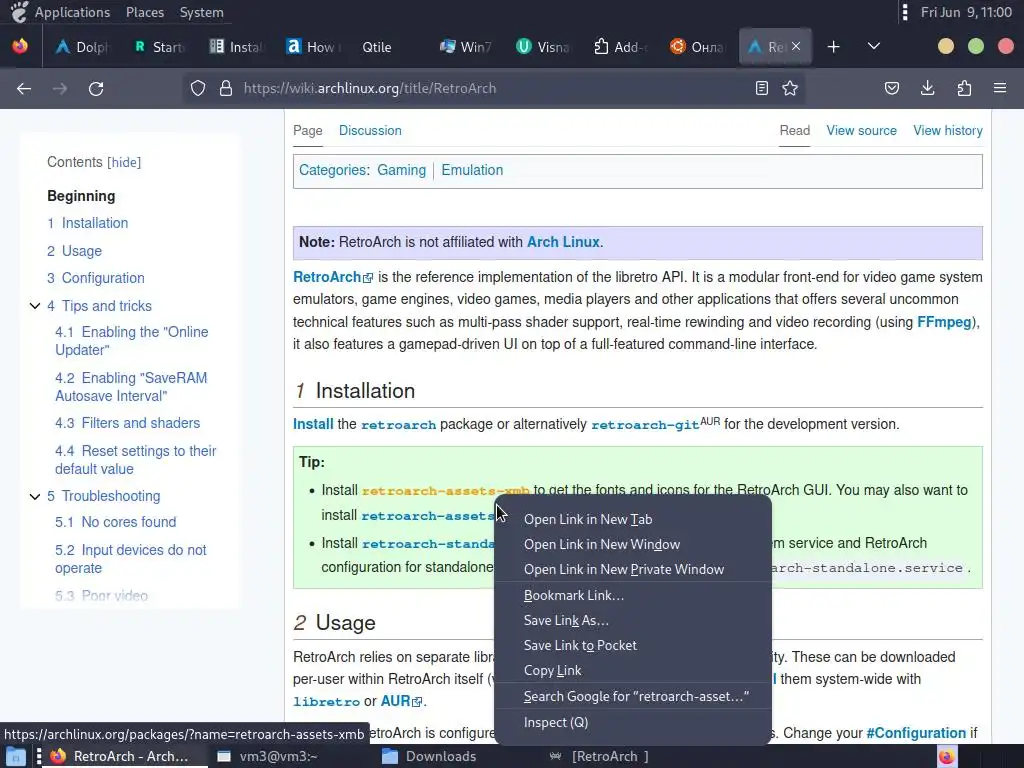Jump to Filters and shaders in contents
Image resolution: width=1024 pixels, height=768 pixels.
tap(127, 423)
